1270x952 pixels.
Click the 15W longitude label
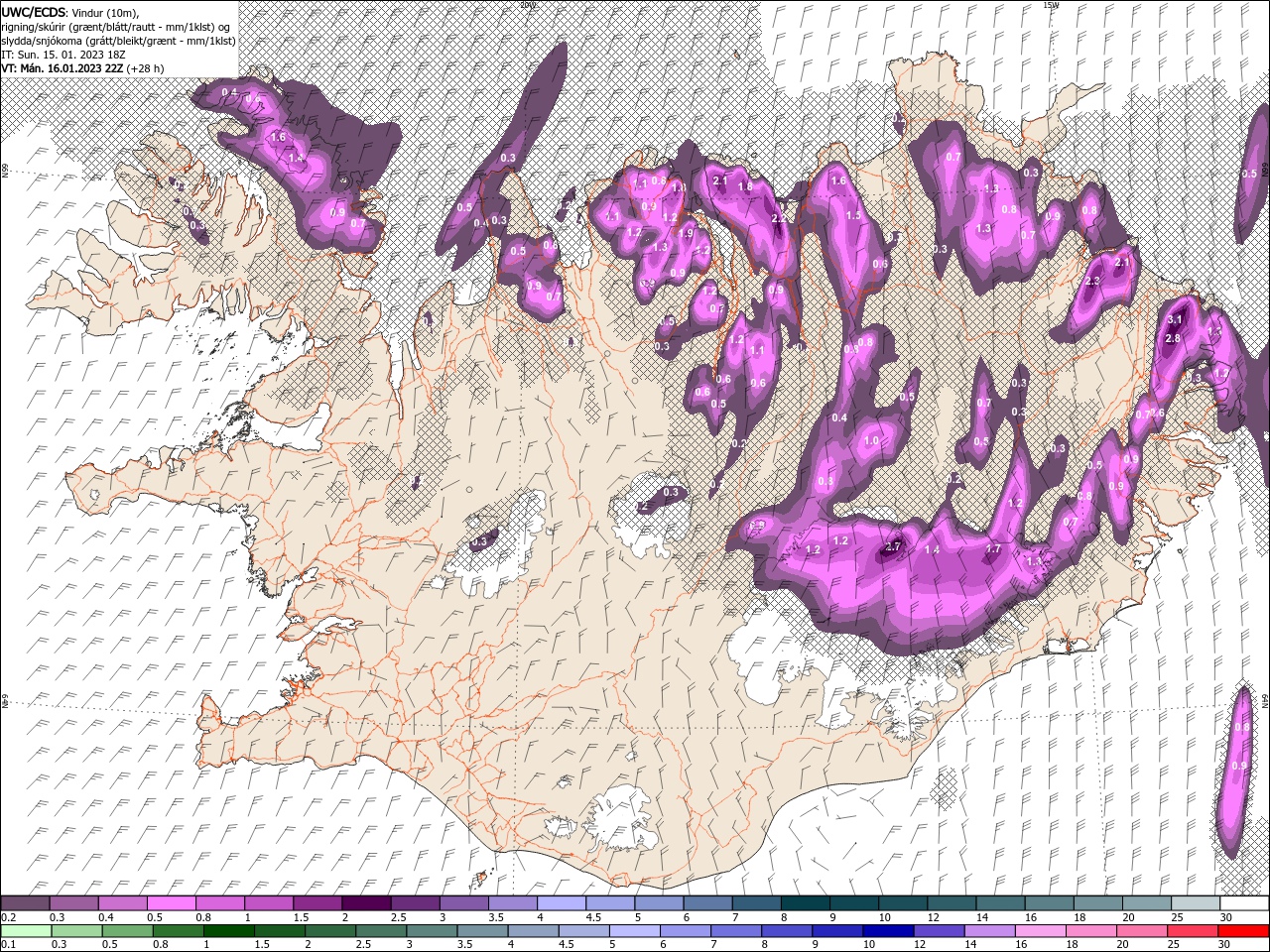[x=1051, y=5]
